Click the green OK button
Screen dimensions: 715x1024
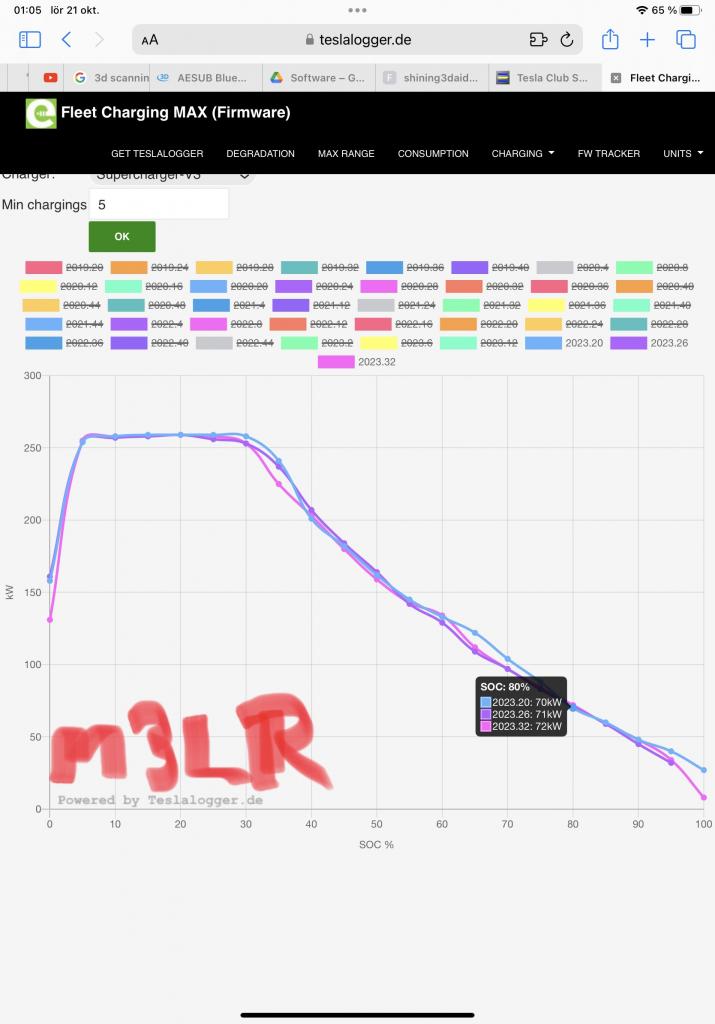click(122, 236)
